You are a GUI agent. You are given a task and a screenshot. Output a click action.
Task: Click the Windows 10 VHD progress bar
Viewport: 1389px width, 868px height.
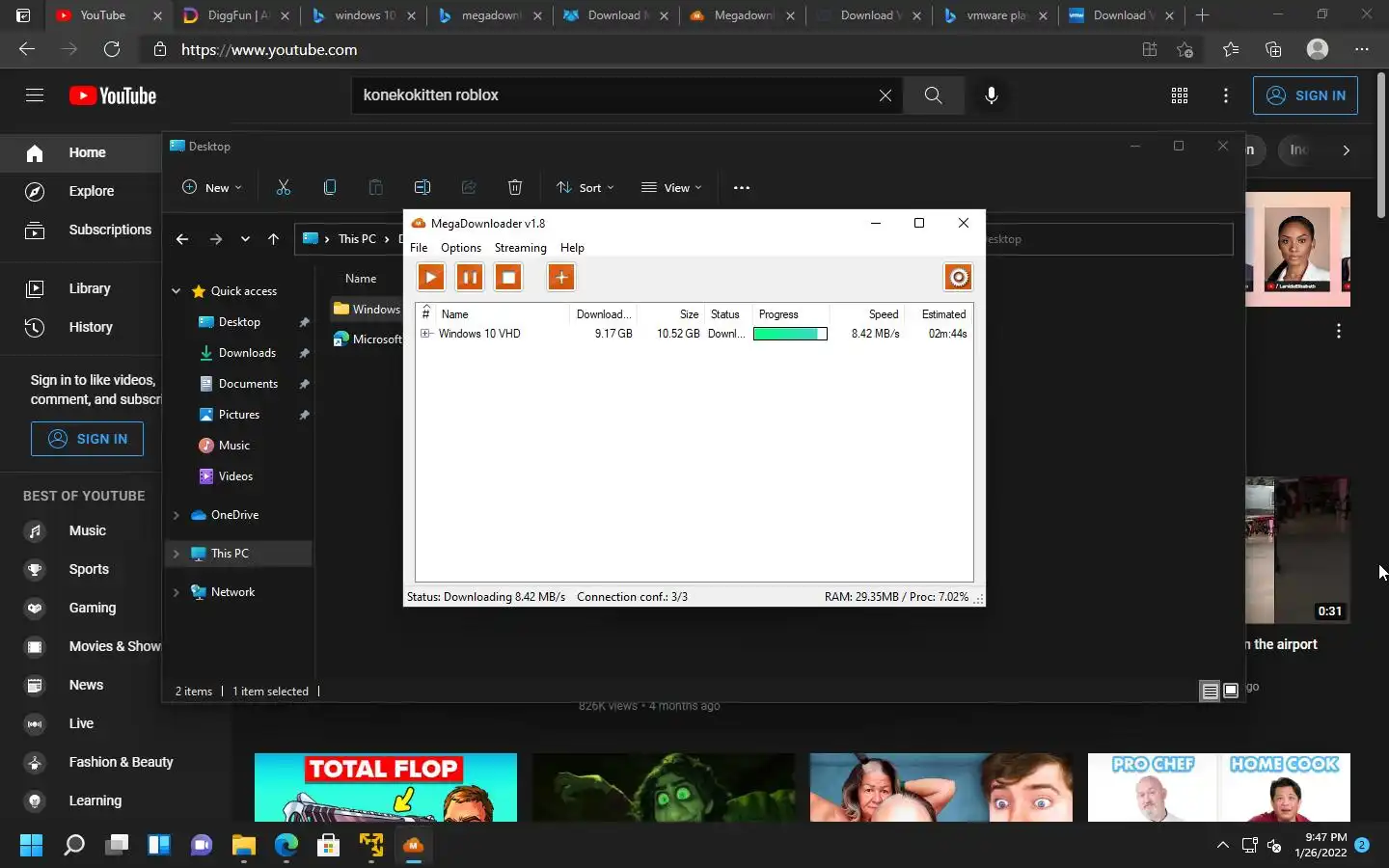(x=790, y=334)
